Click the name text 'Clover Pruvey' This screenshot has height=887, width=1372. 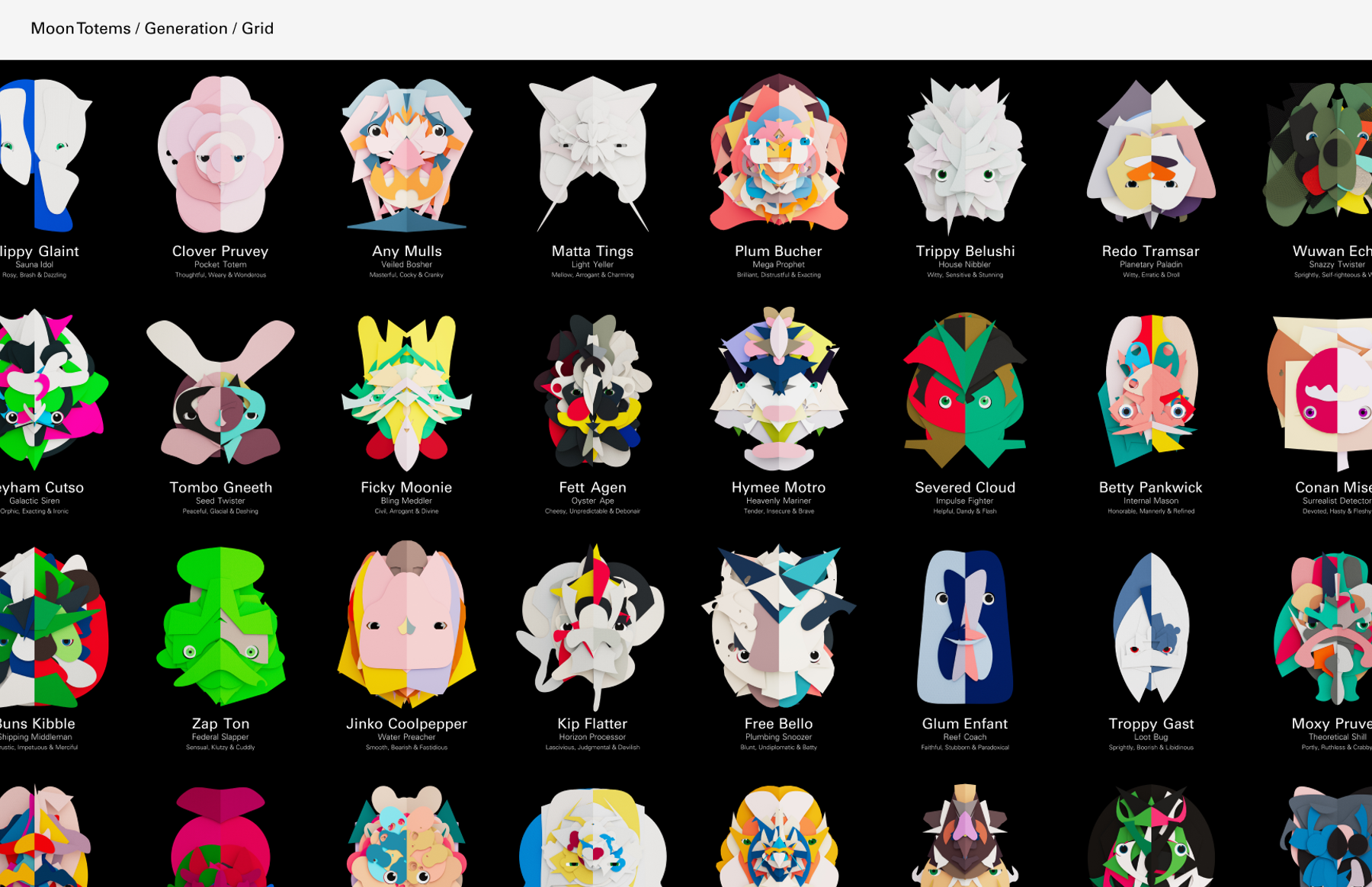[220, 251]
